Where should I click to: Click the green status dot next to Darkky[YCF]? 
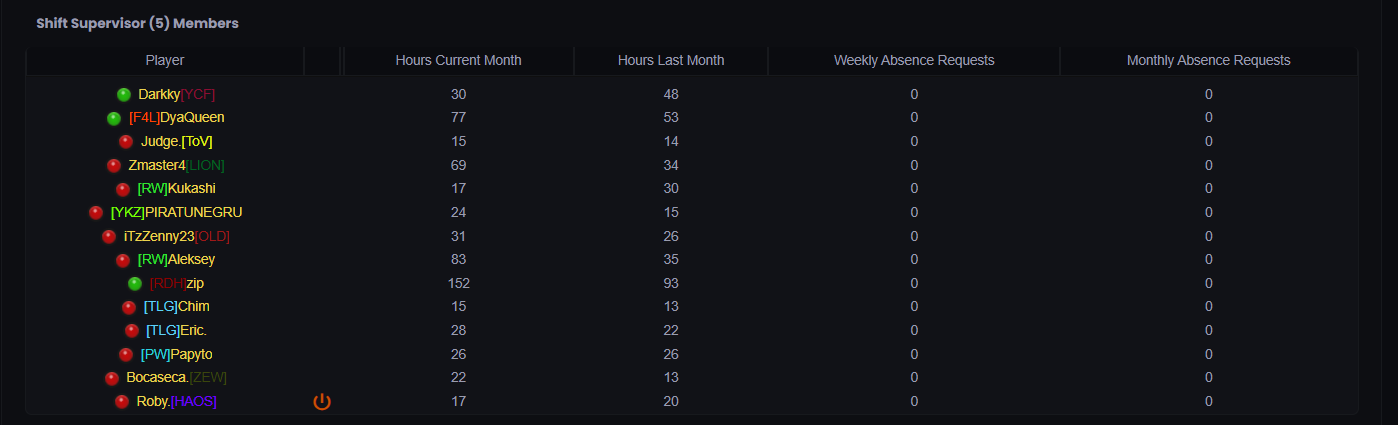point(124,95)
